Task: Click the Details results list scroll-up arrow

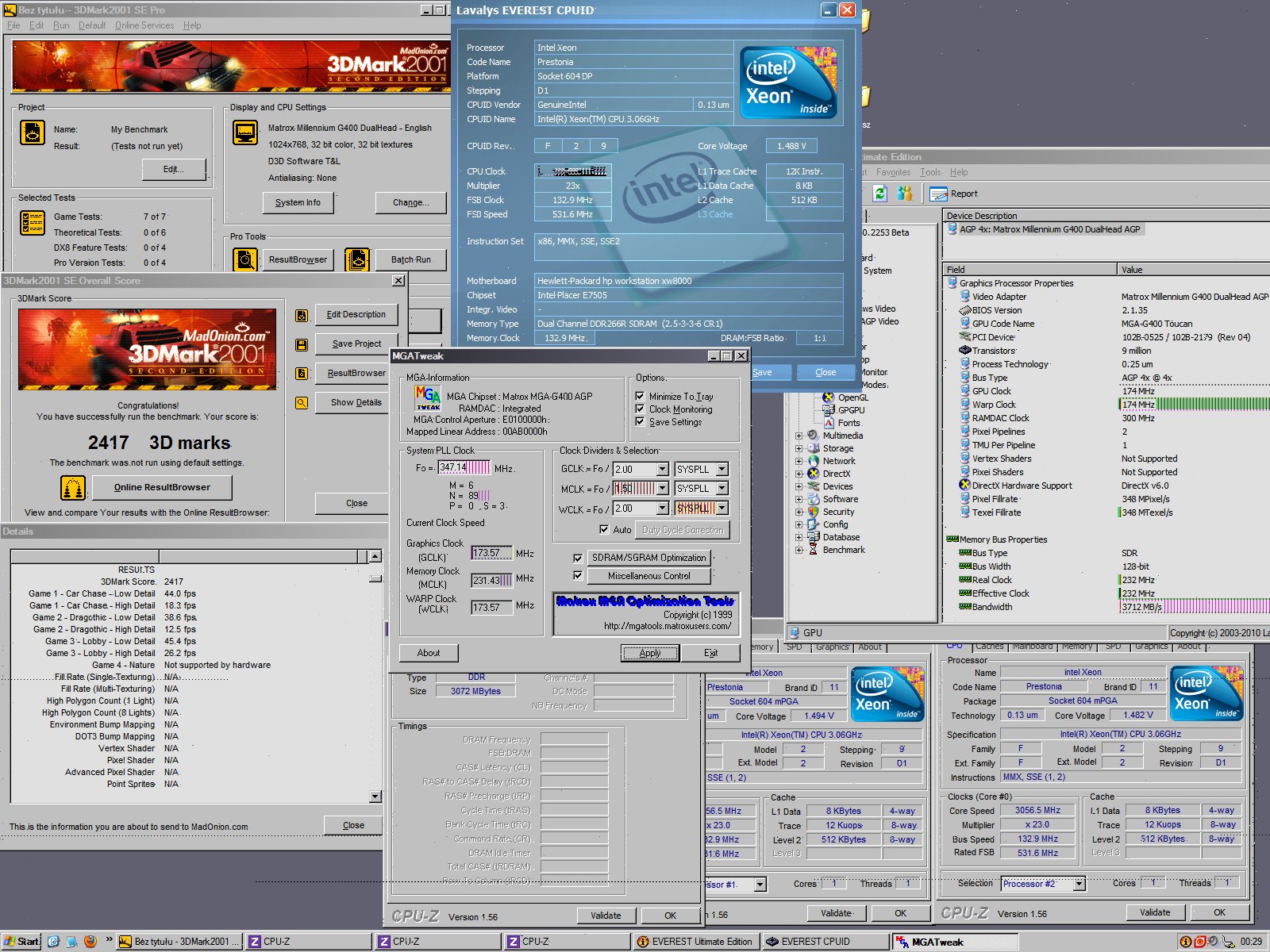Action: click(375, 556)
